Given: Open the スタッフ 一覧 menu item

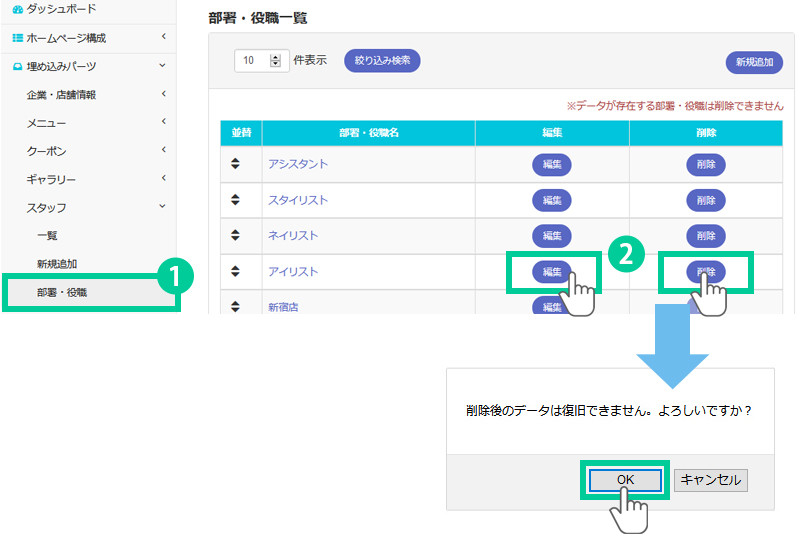Looking at the screenshot, I should tap(47, 236).
